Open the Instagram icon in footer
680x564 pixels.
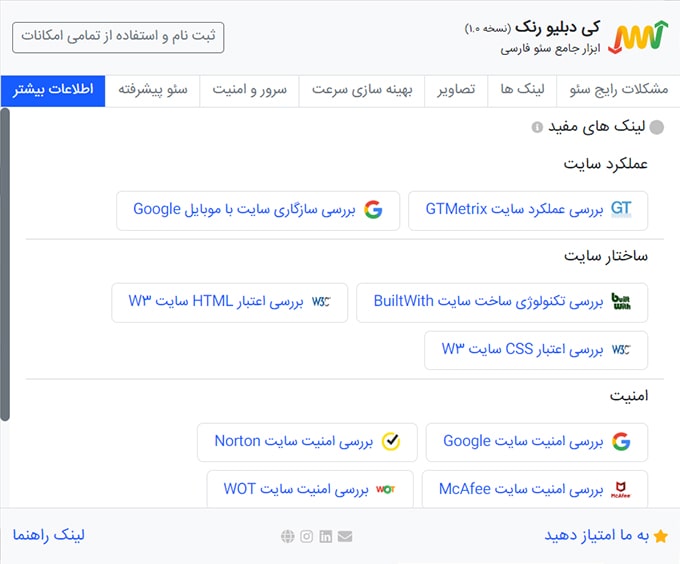click(307, 536)
